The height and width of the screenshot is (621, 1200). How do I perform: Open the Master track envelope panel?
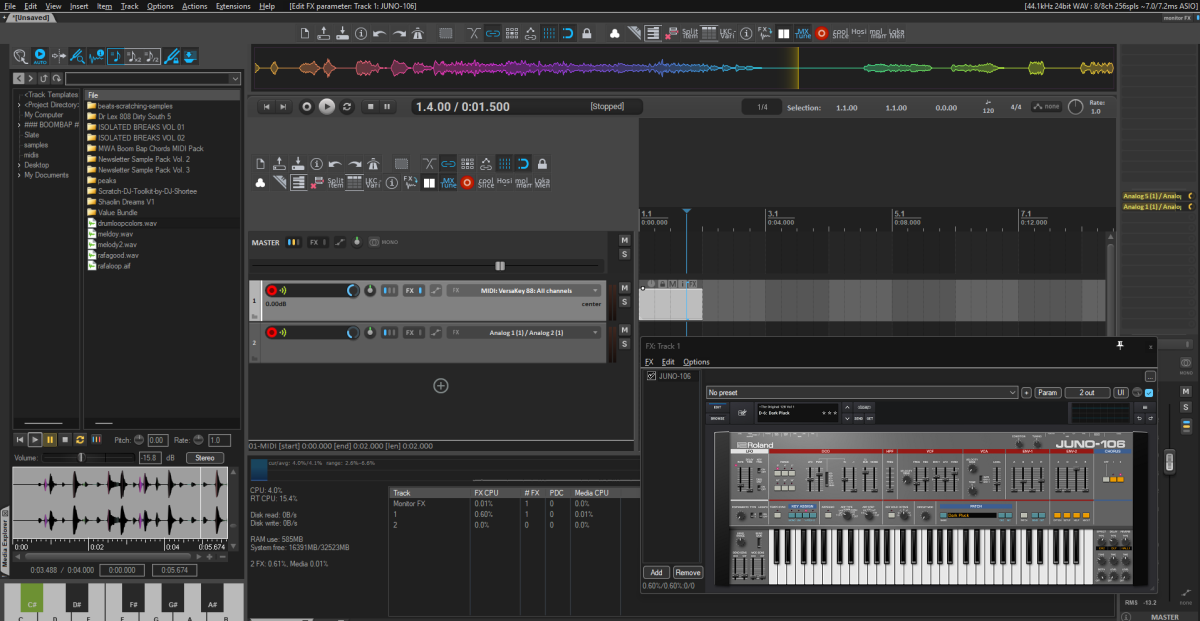click(340, 242)
